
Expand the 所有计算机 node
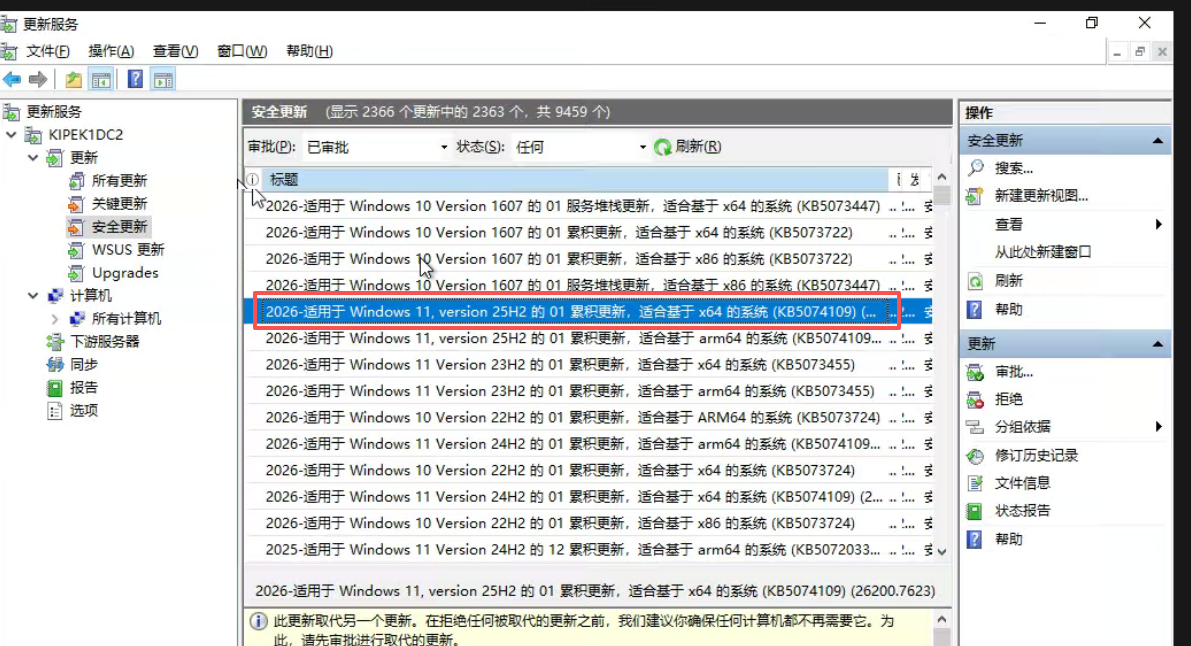[55, 319]
